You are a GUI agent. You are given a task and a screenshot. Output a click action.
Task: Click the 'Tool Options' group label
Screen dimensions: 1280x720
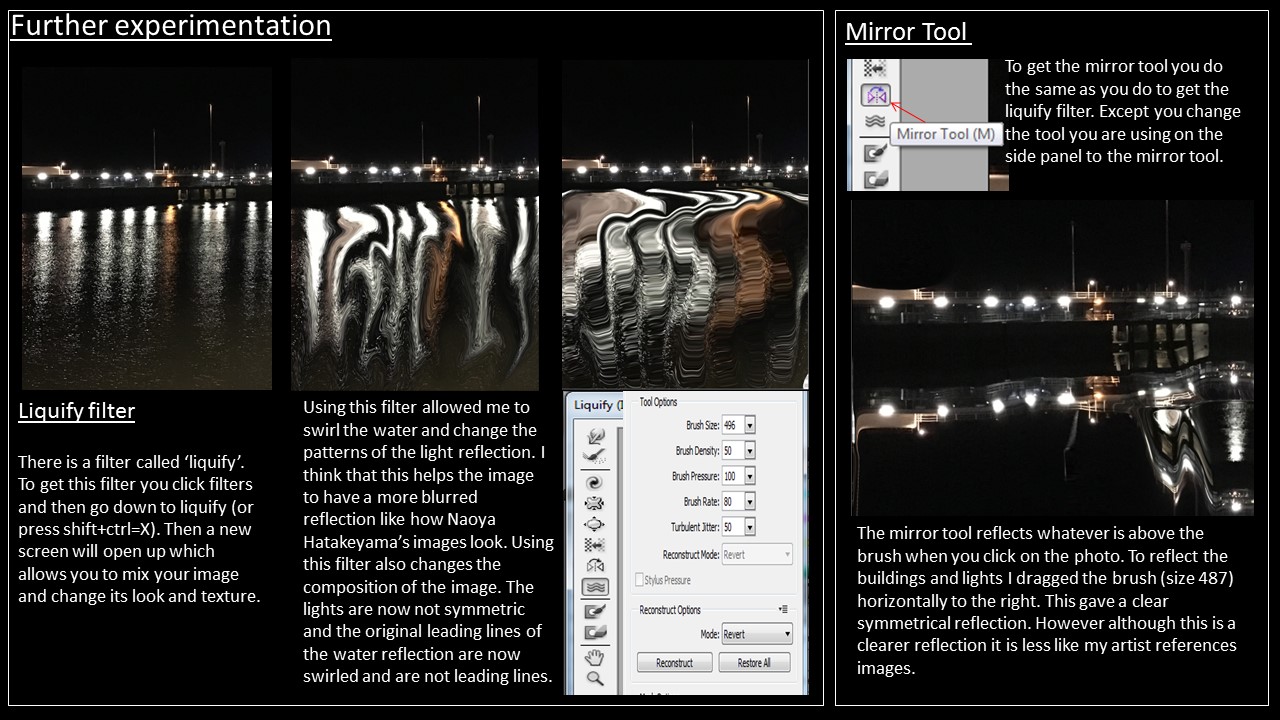658,402
